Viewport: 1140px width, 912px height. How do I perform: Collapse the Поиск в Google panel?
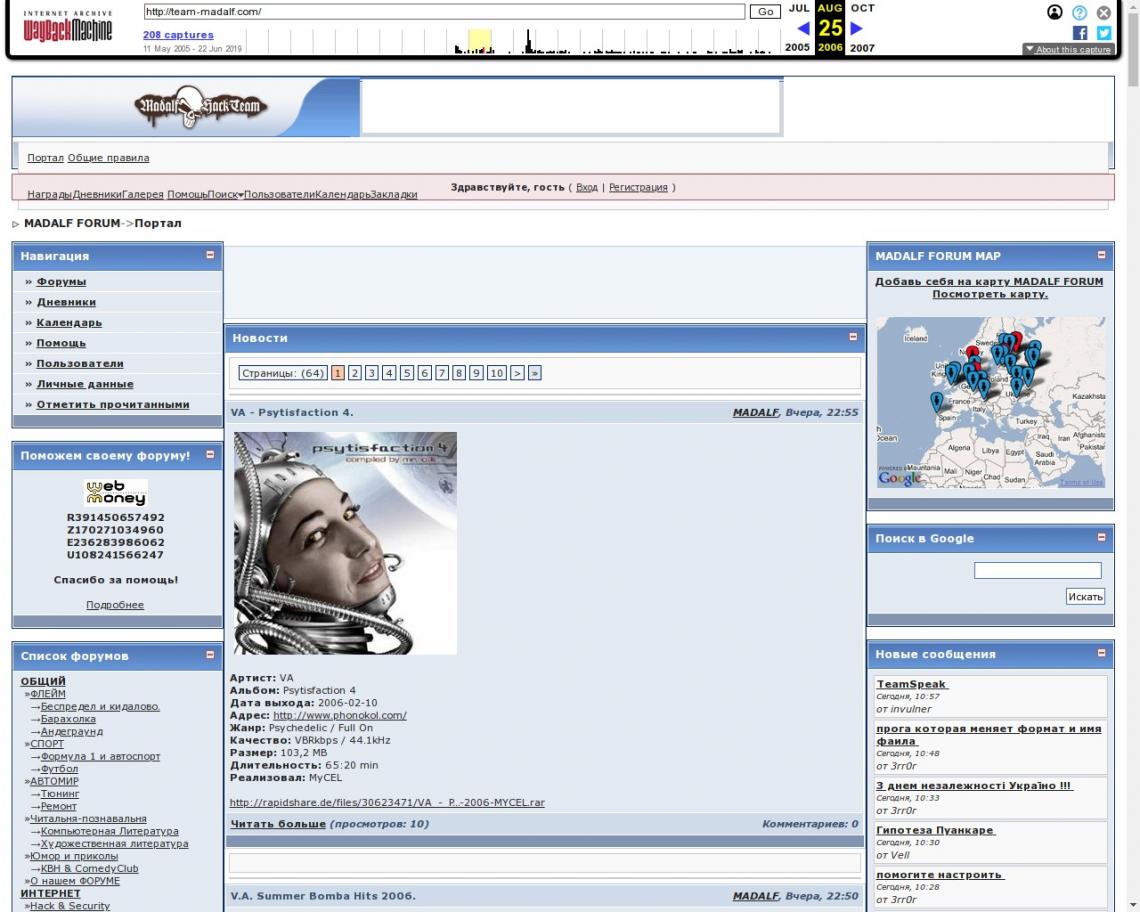pos(1101,537)
